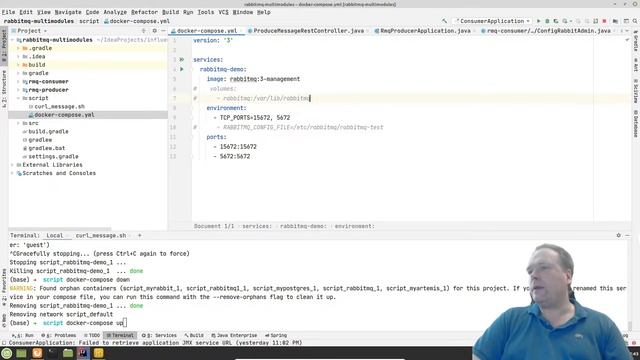Click locate file target icon in Project panel

[144, 31]
